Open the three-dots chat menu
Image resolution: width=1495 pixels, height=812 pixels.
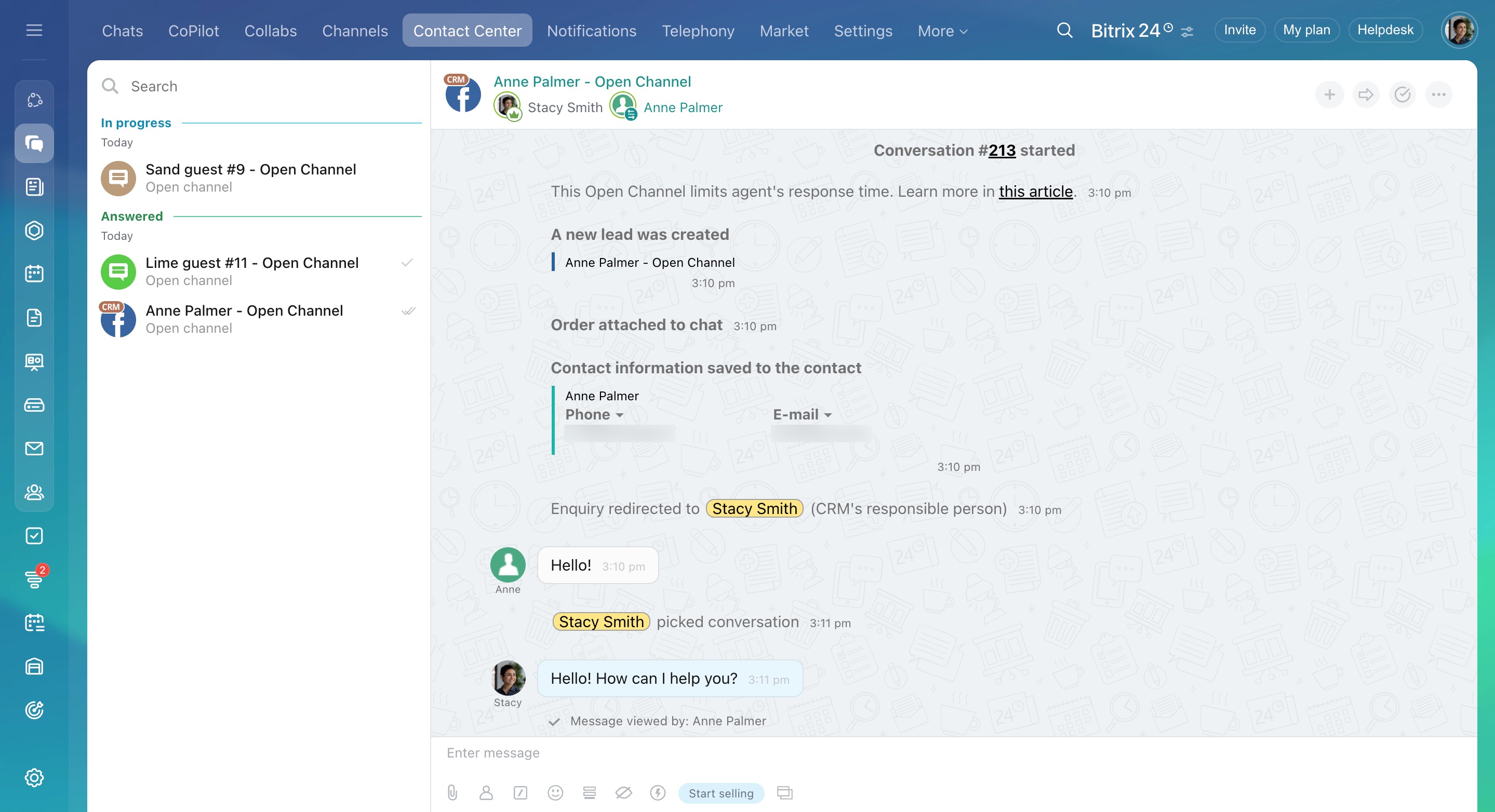[1439, 94]
